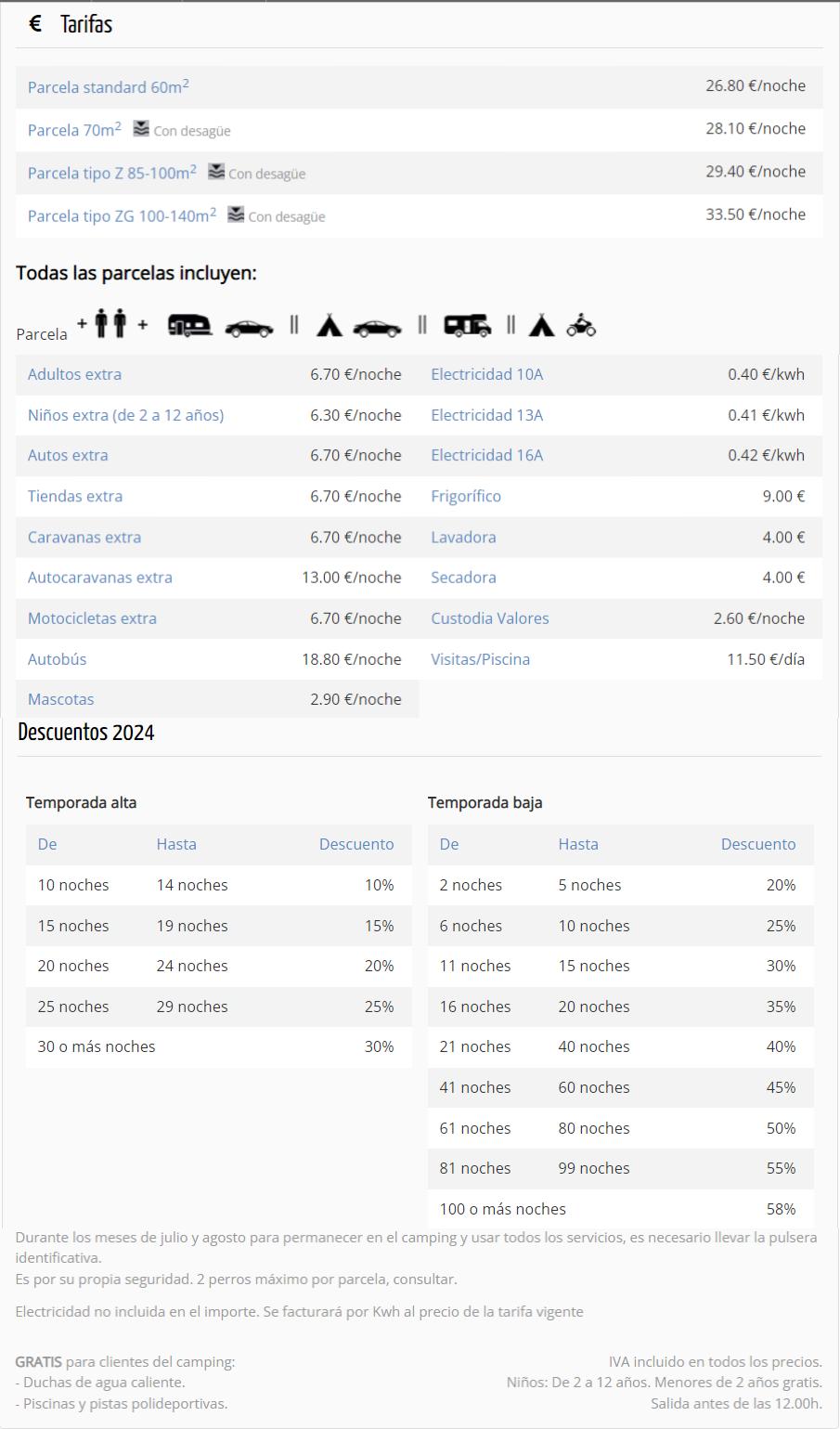Click the drain icon next to Parcela 70m²
Image resolution: width=840 pixels, height=1429 pixels.
[x=140, y=128]
